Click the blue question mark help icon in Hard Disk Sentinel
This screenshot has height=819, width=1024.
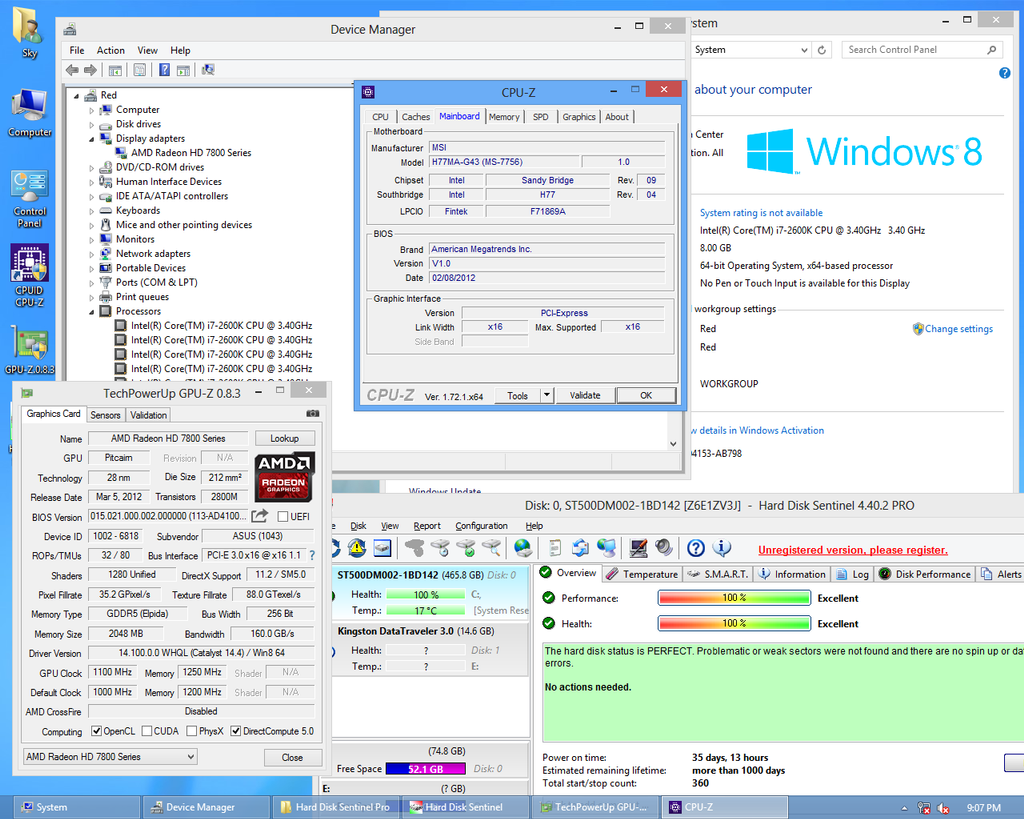(695, 547)
